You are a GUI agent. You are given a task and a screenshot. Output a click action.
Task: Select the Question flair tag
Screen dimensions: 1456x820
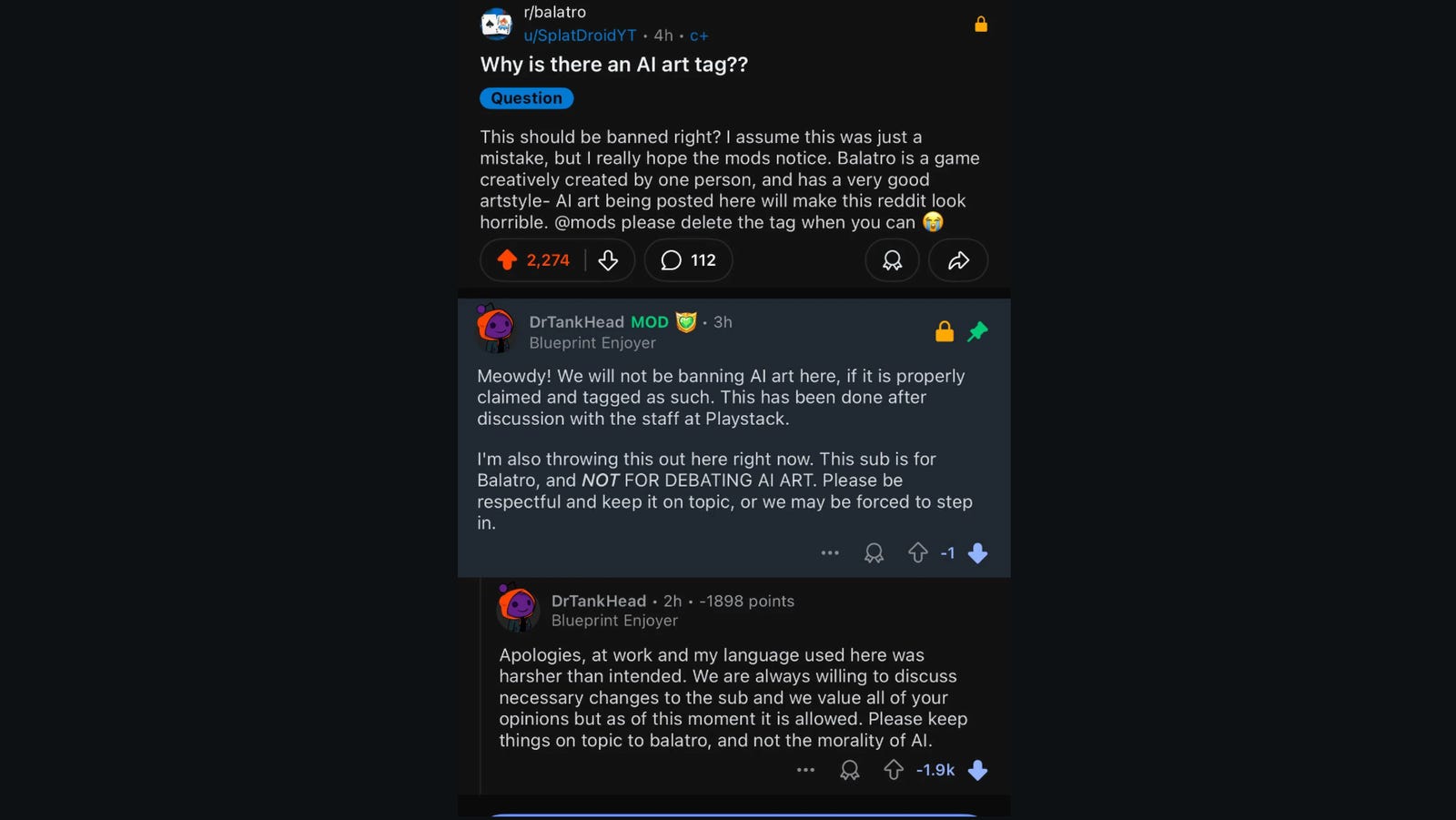pos(526,98)
